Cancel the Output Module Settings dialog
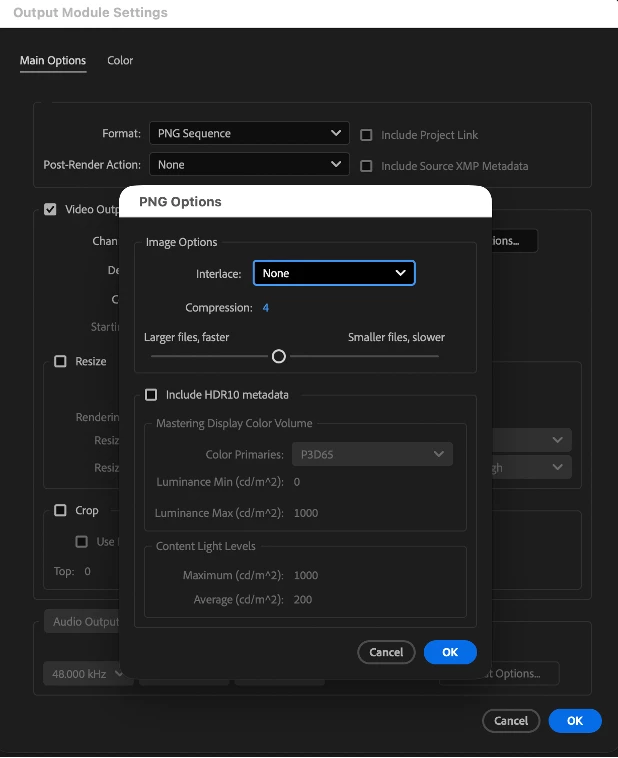This screenshot has height=758, width=618. click(x=511, y=721)
